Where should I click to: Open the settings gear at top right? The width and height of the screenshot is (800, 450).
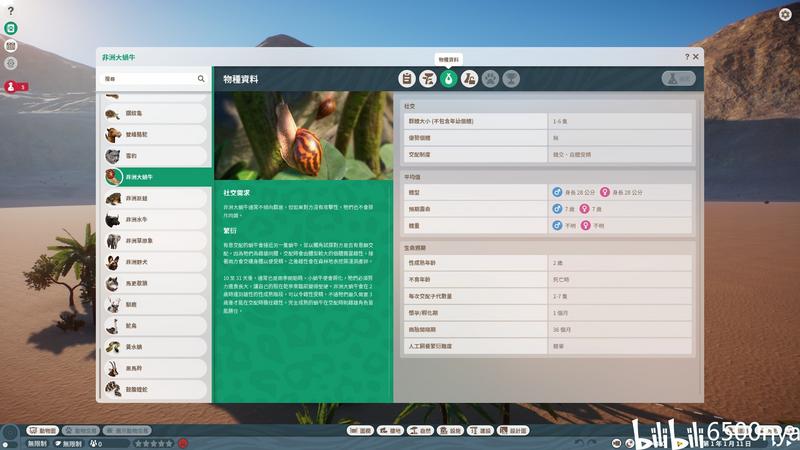(x=785, y=14)
